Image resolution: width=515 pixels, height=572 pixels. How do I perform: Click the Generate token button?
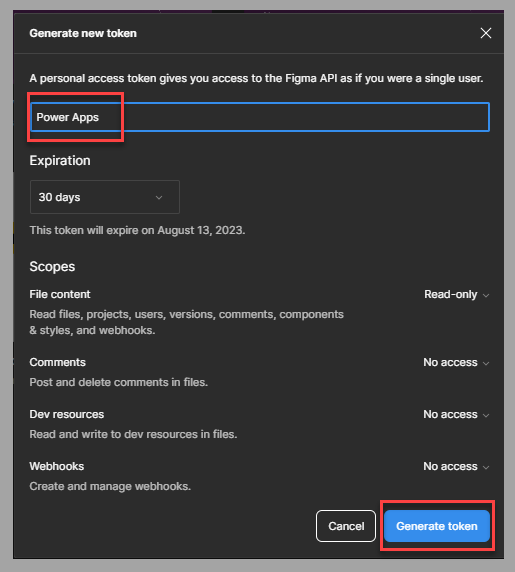point(437,526)
